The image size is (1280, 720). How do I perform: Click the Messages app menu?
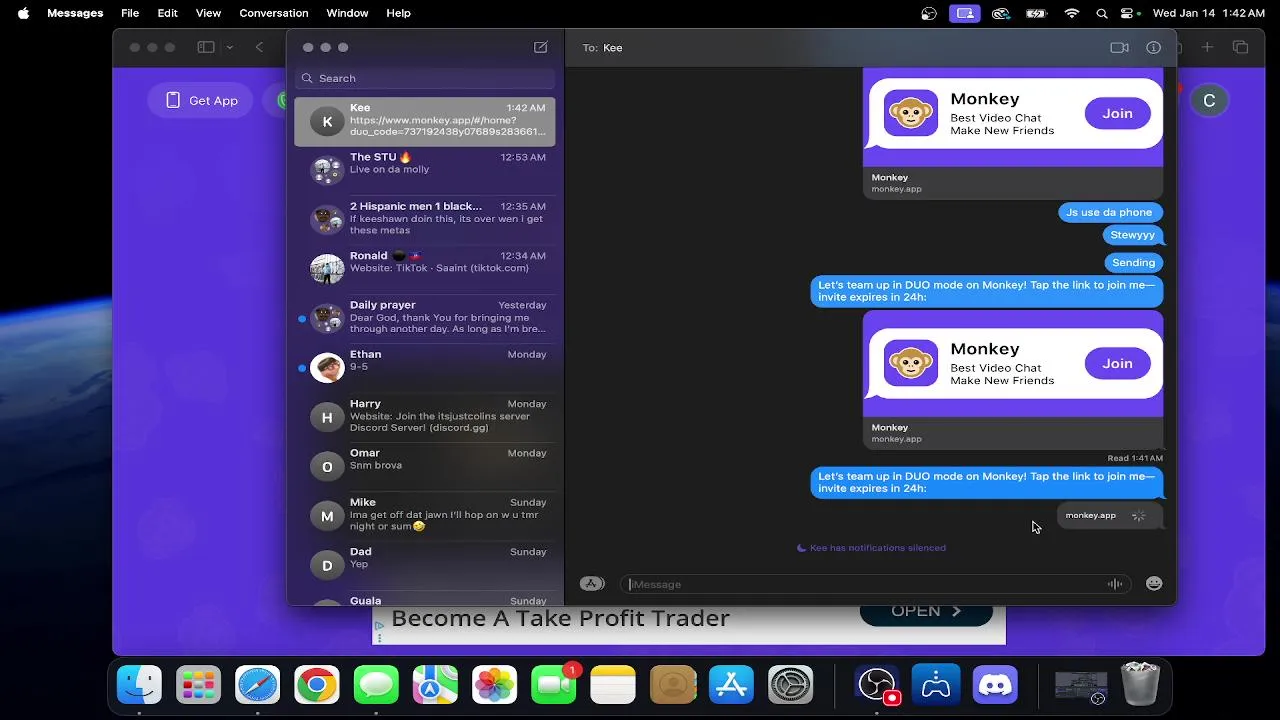(x=75, y=13)
